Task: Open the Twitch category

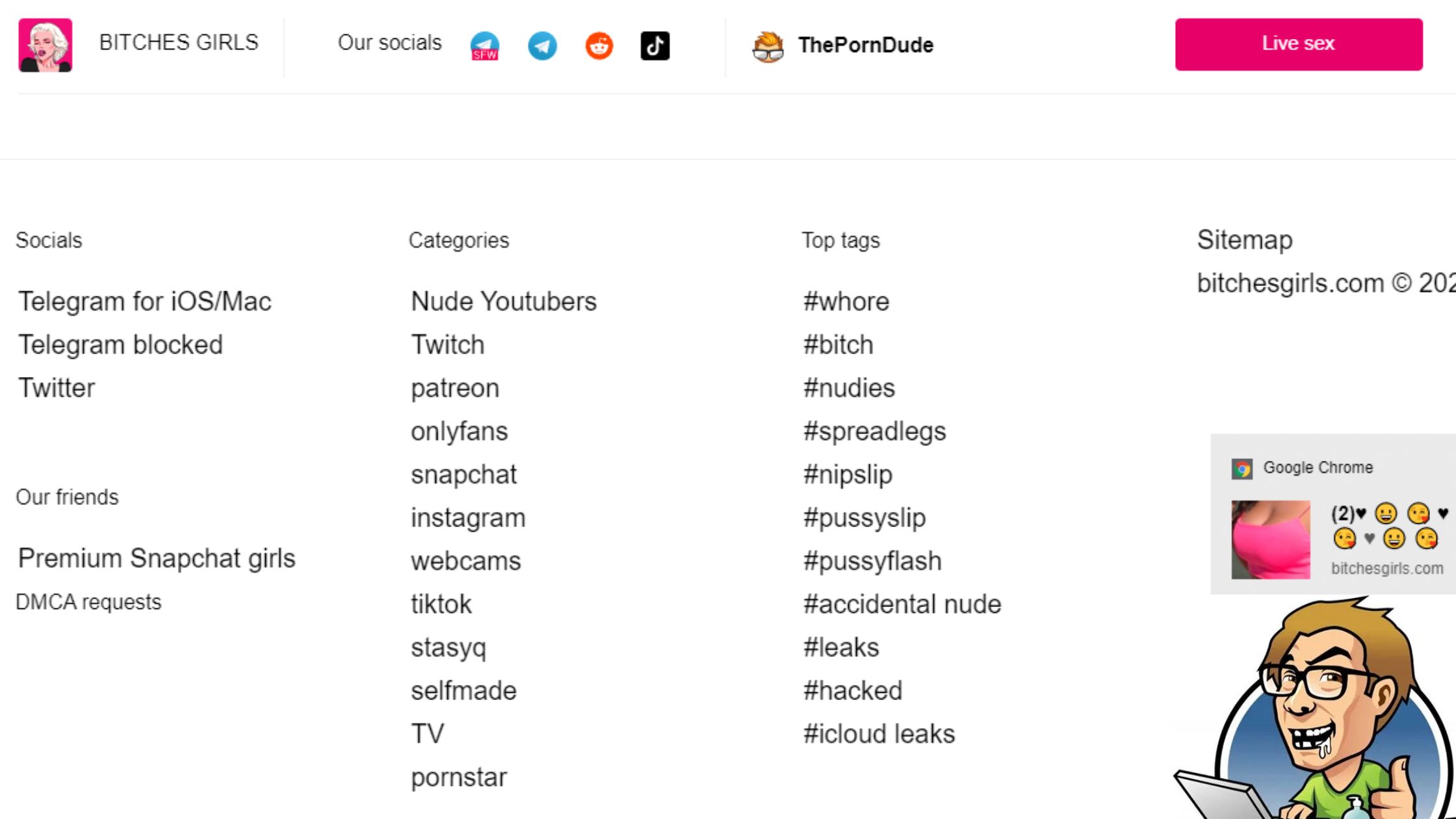Action: click(x=447, y=344)
